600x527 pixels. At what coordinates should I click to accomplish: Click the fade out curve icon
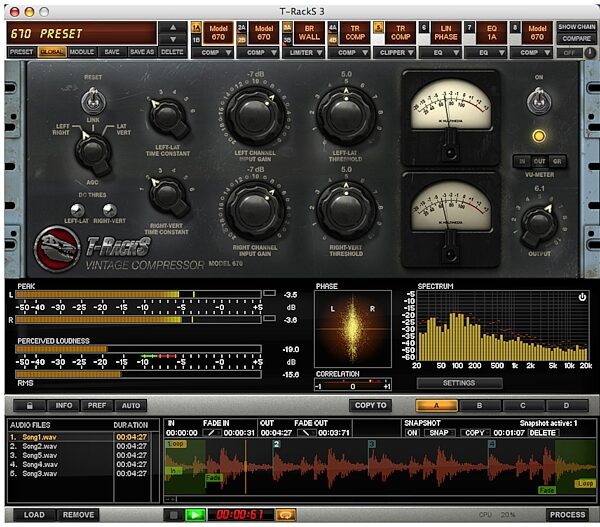point(306,433)
